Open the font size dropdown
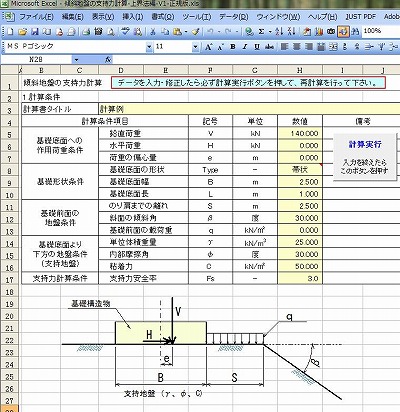Image resolution: width=400 pixels, height=412 pixels. click(x=195, y=47)
